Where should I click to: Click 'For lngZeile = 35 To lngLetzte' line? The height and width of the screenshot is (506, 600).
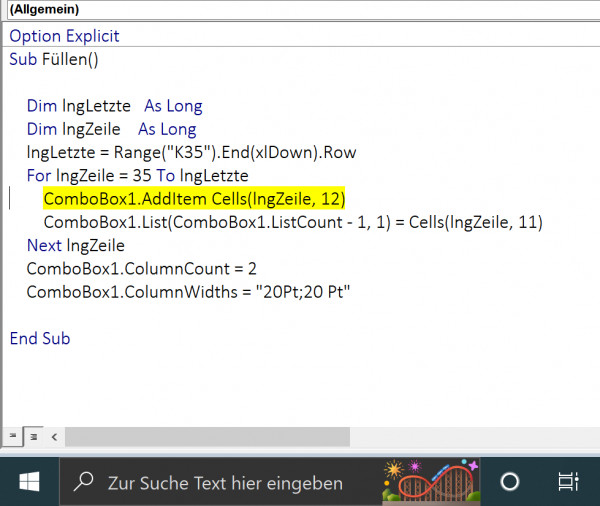click(x=137, y=176)
